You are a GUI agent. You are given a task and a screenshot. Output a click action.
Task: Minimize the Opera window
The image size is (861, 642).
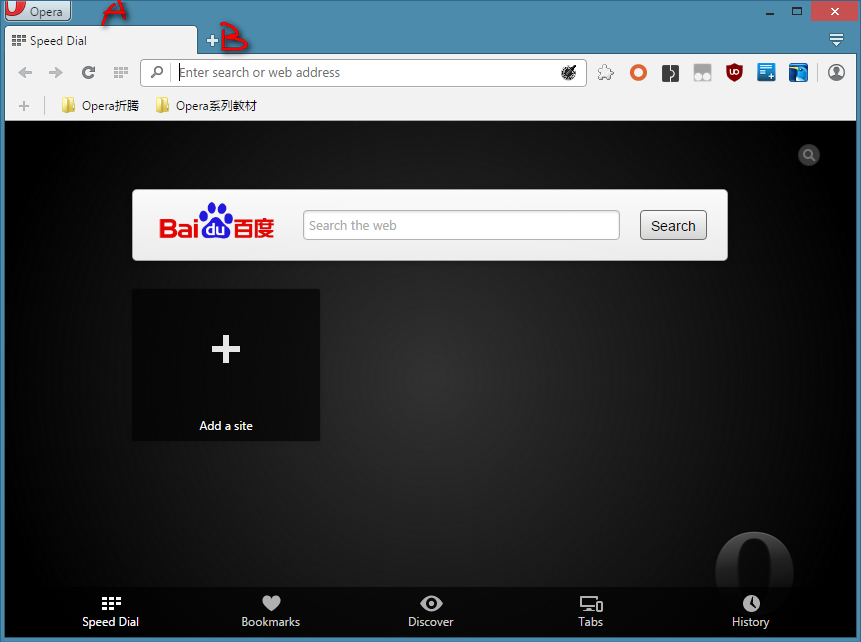(x=770, y=11)
